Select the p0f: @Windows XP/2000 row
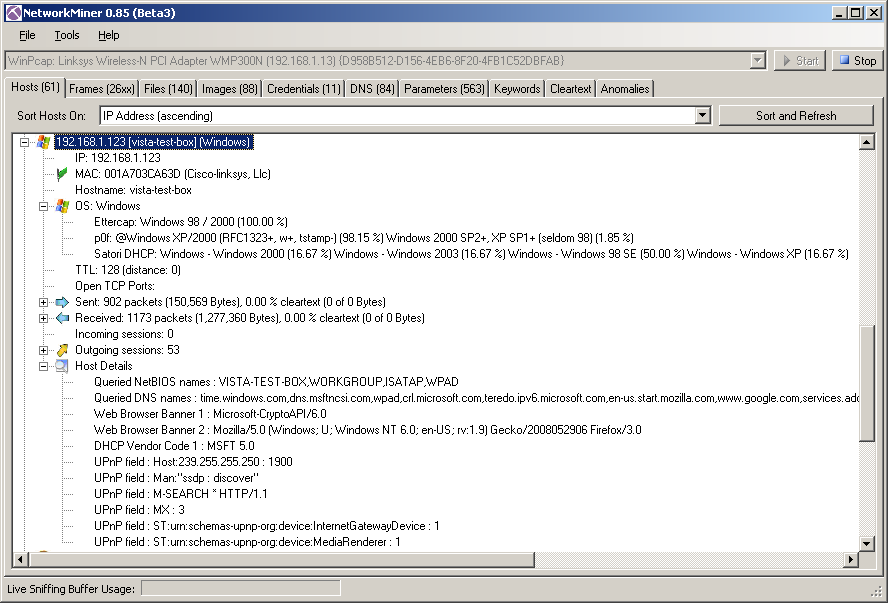The image size is (888, 603). coord(364,238)
